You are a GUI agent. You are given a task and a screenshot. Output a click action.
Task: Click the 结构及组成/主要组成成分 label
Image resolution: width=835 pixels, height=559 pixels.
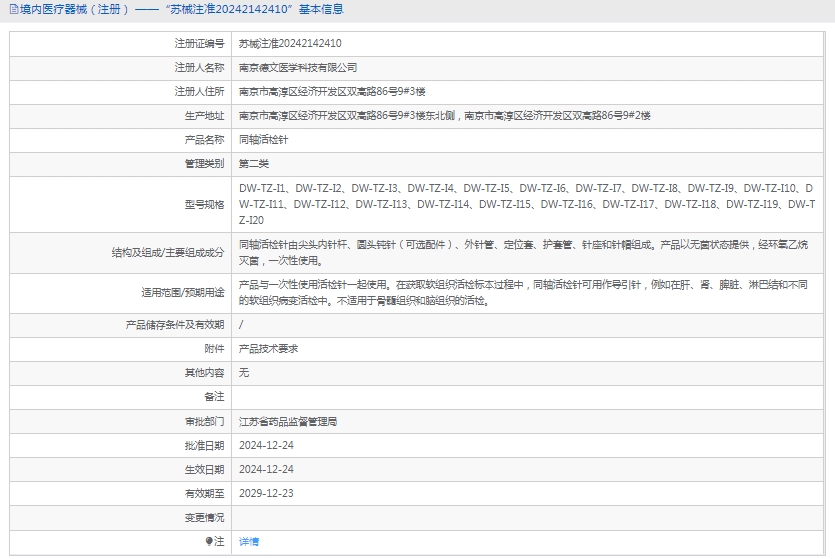point(168,253)
